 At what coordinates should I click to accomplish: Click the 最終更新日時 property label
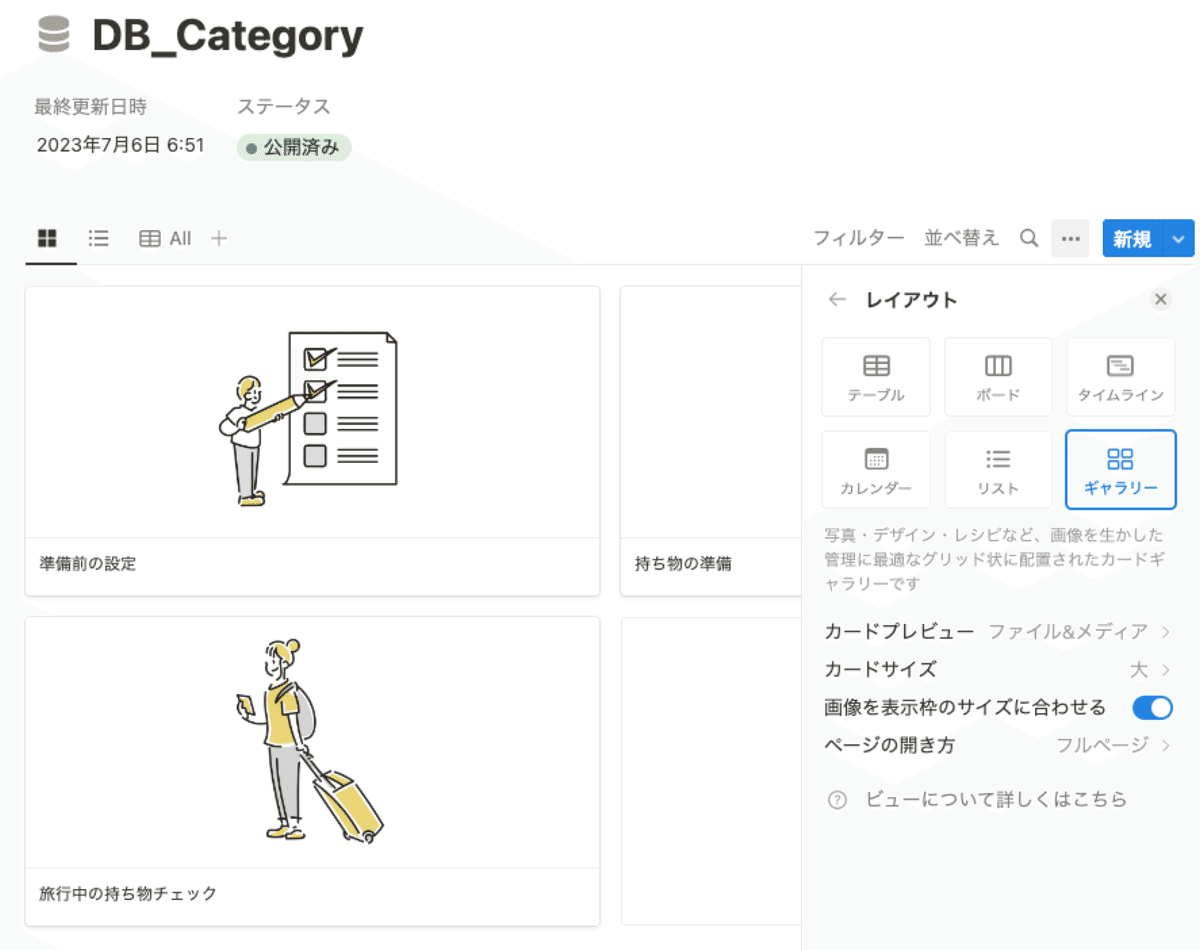pos(91,106)
